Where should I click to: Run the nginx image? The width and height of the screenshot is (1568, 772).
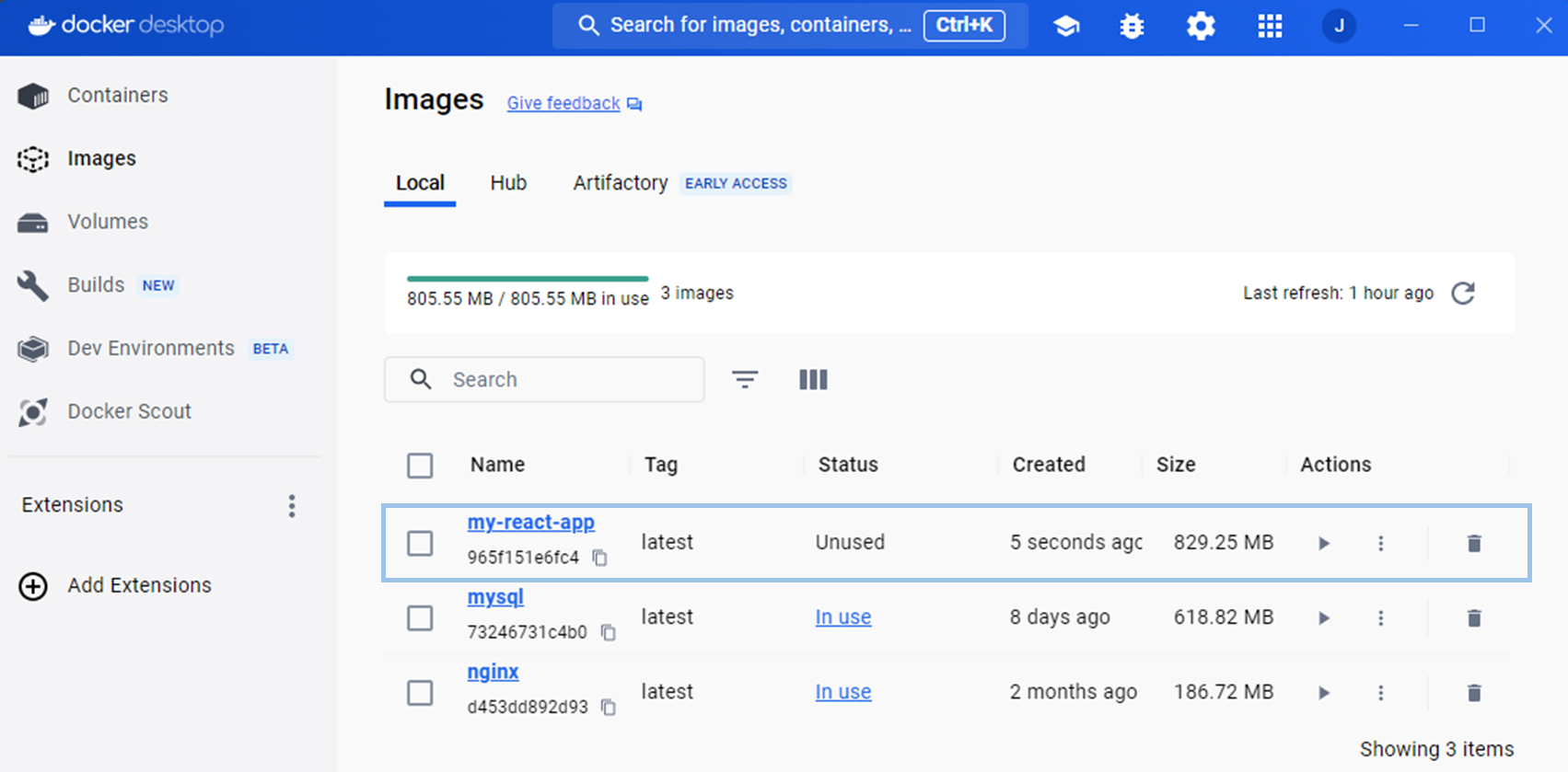coord(1324,692)
